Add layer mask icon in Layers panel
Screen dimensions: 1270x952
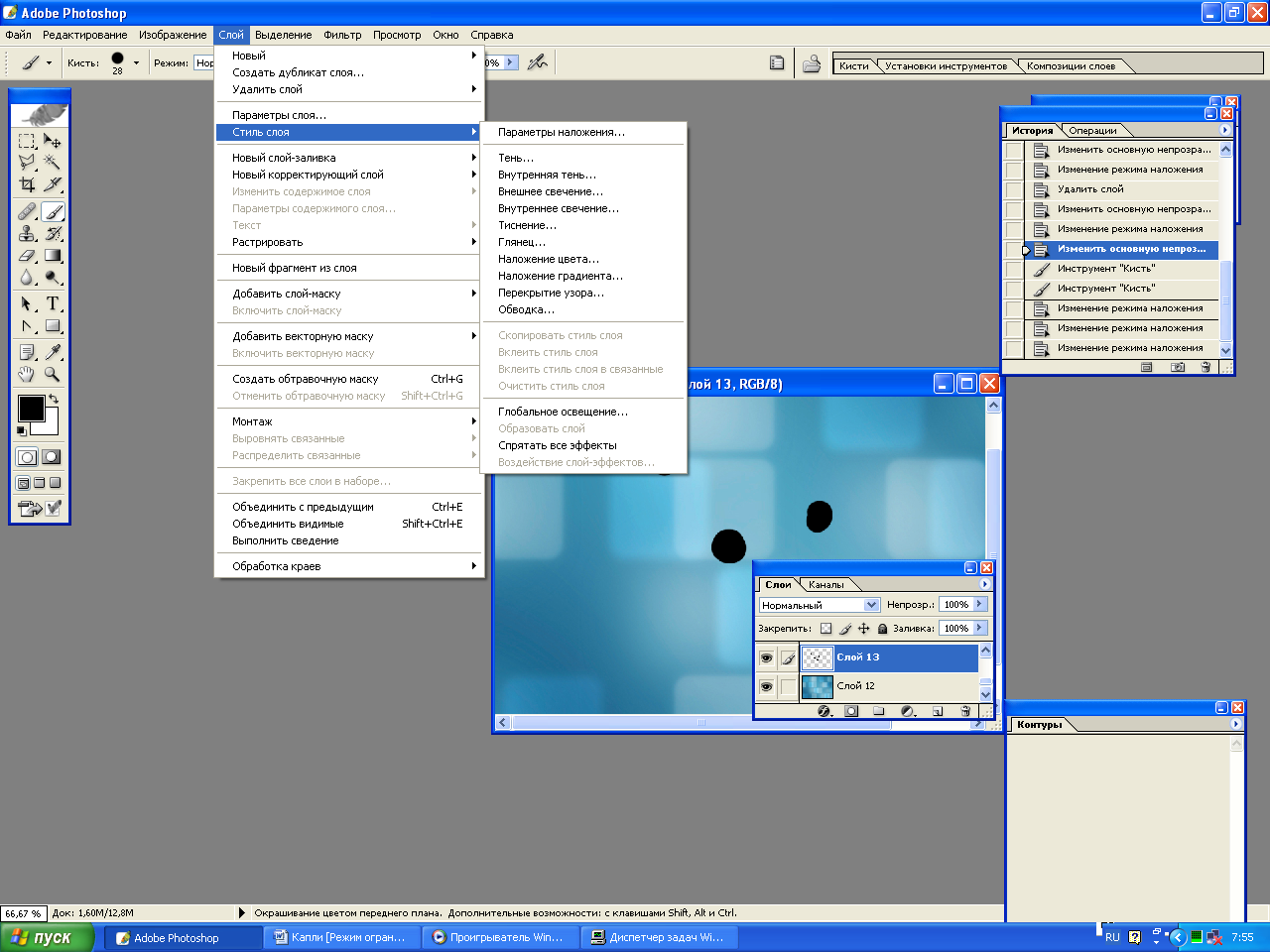click(x=851, y=711)
